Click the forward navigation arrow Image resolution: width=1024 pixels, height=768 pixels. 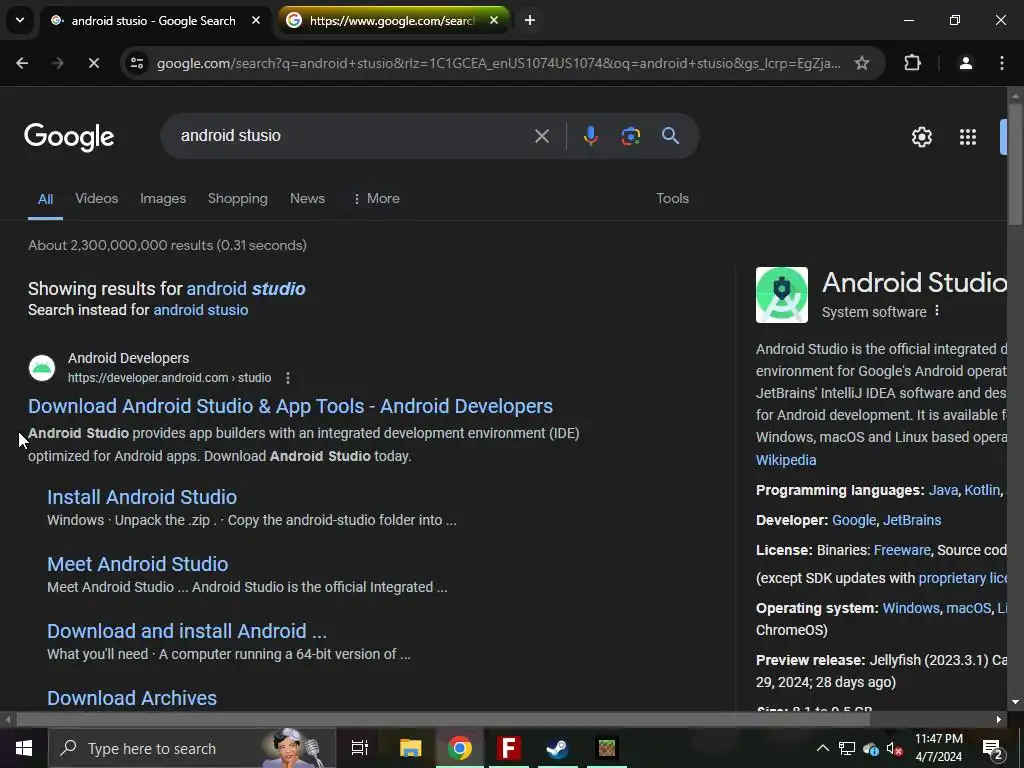point(57,63)
